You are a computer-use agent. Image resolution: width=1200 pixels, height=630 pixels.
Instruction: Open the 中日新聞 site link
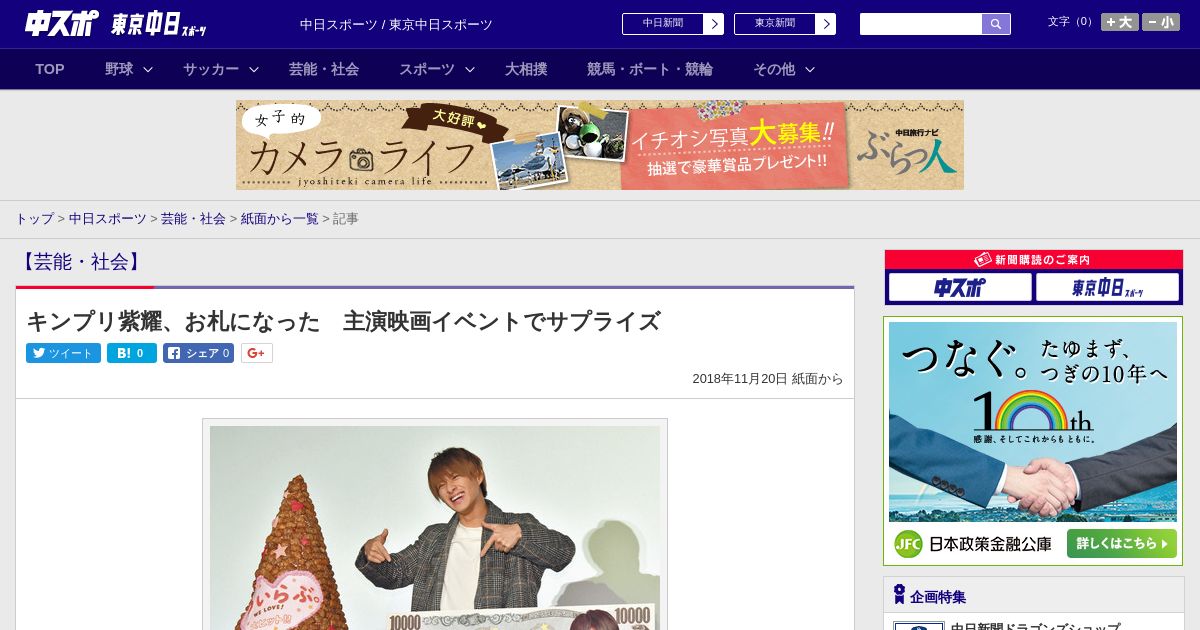(662, 24)
